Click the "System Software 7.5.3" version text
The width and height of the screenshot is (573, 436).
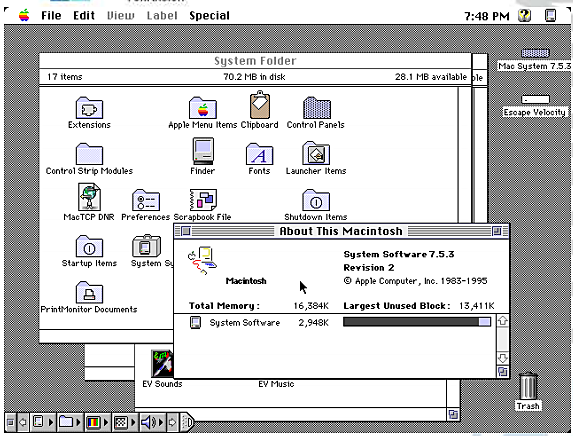pyautogui.click(x=399, y=254)
